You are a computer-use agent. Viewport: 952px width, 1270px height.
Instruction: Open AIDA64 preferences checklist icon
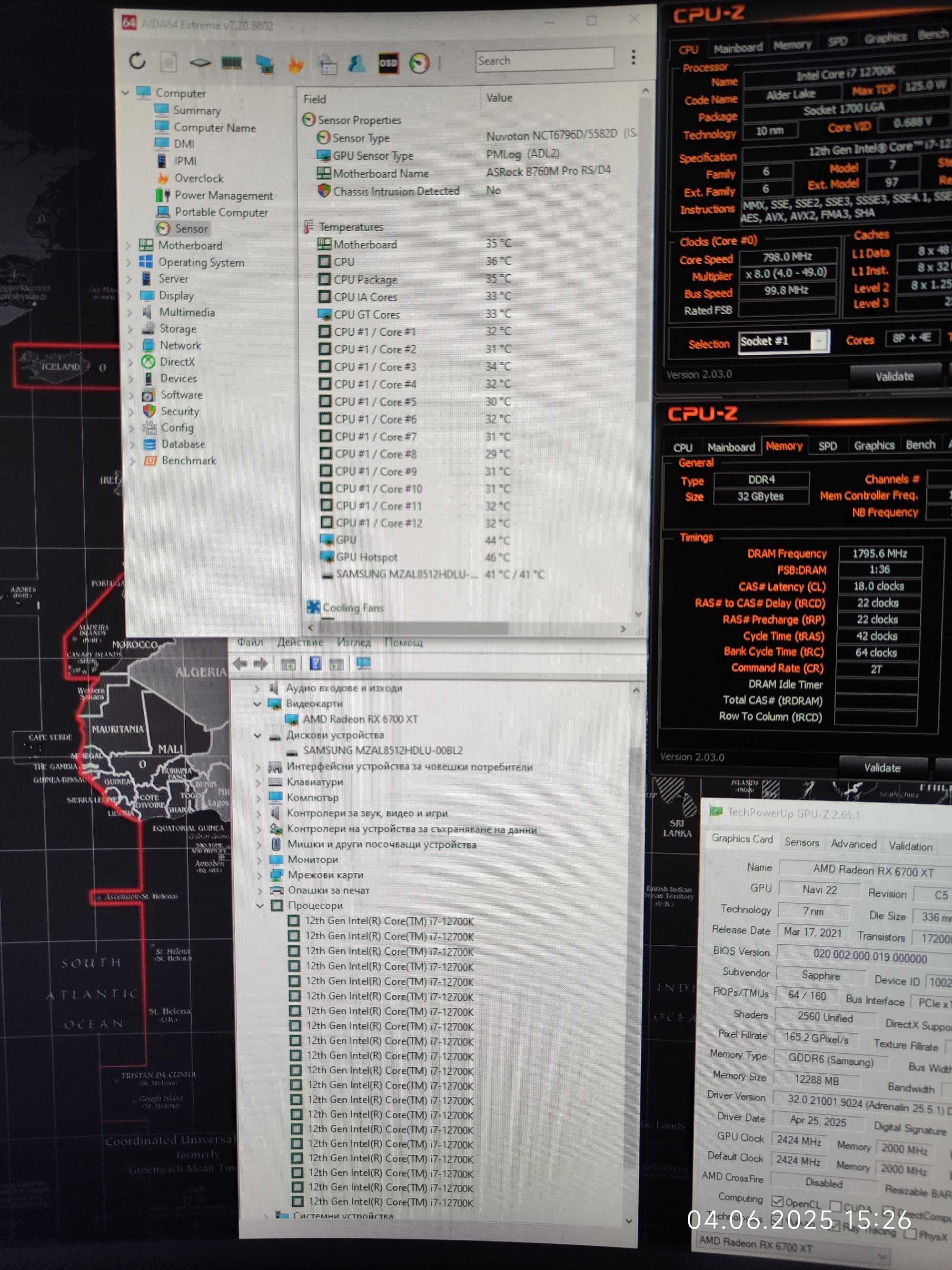pos(327,64)
